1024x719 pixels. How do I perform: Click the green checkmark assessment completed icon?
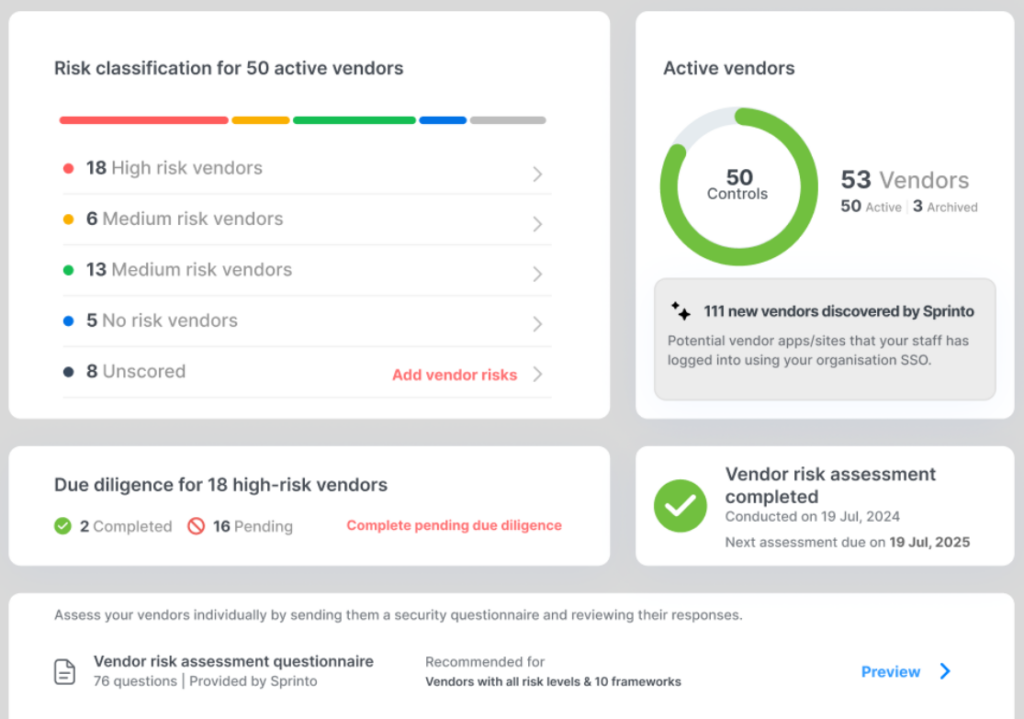point(680,506)
